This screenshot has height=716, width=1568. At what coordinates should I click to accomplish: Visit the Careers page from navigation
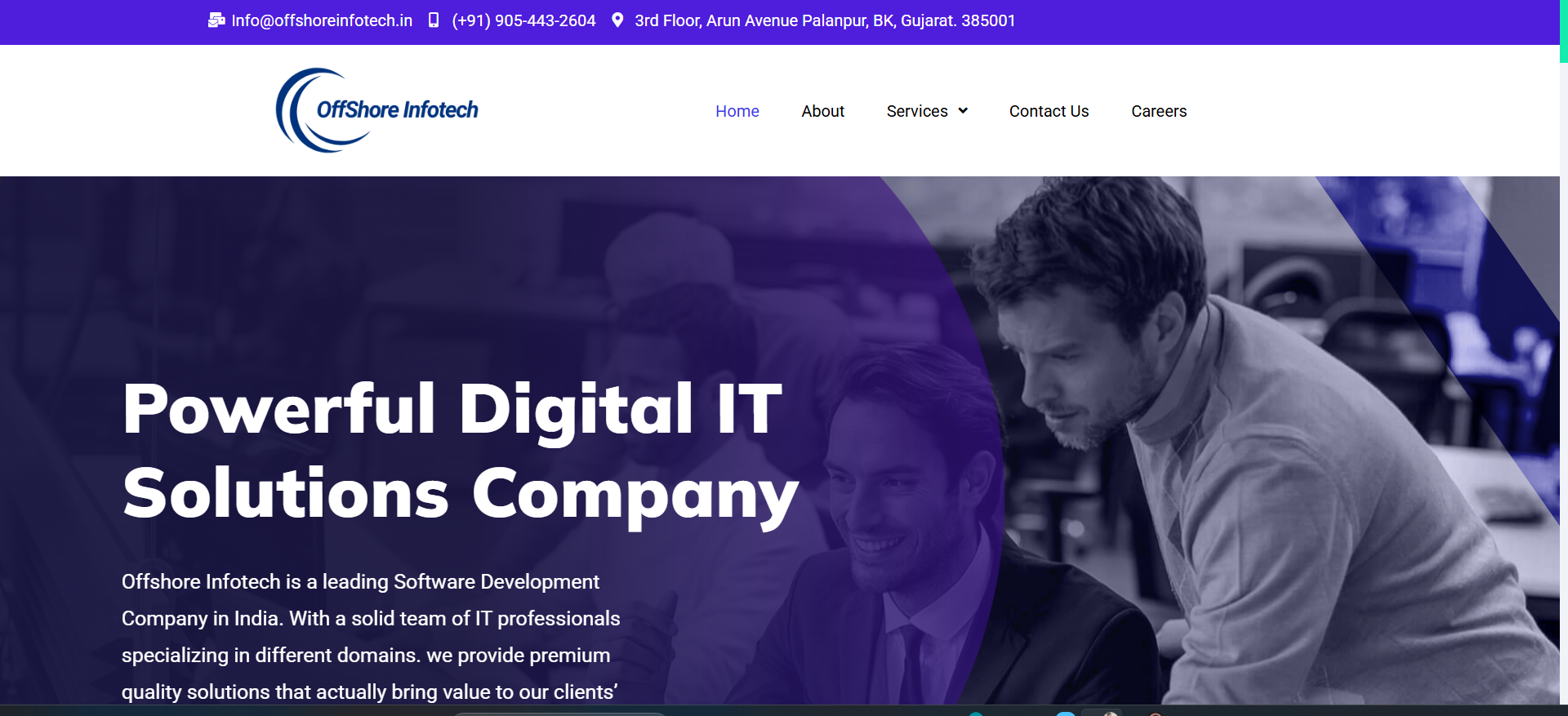1159,111
